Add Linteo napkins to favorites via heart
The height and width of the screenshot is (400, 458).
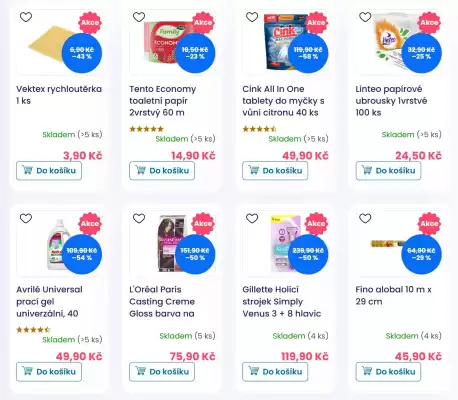365,17
